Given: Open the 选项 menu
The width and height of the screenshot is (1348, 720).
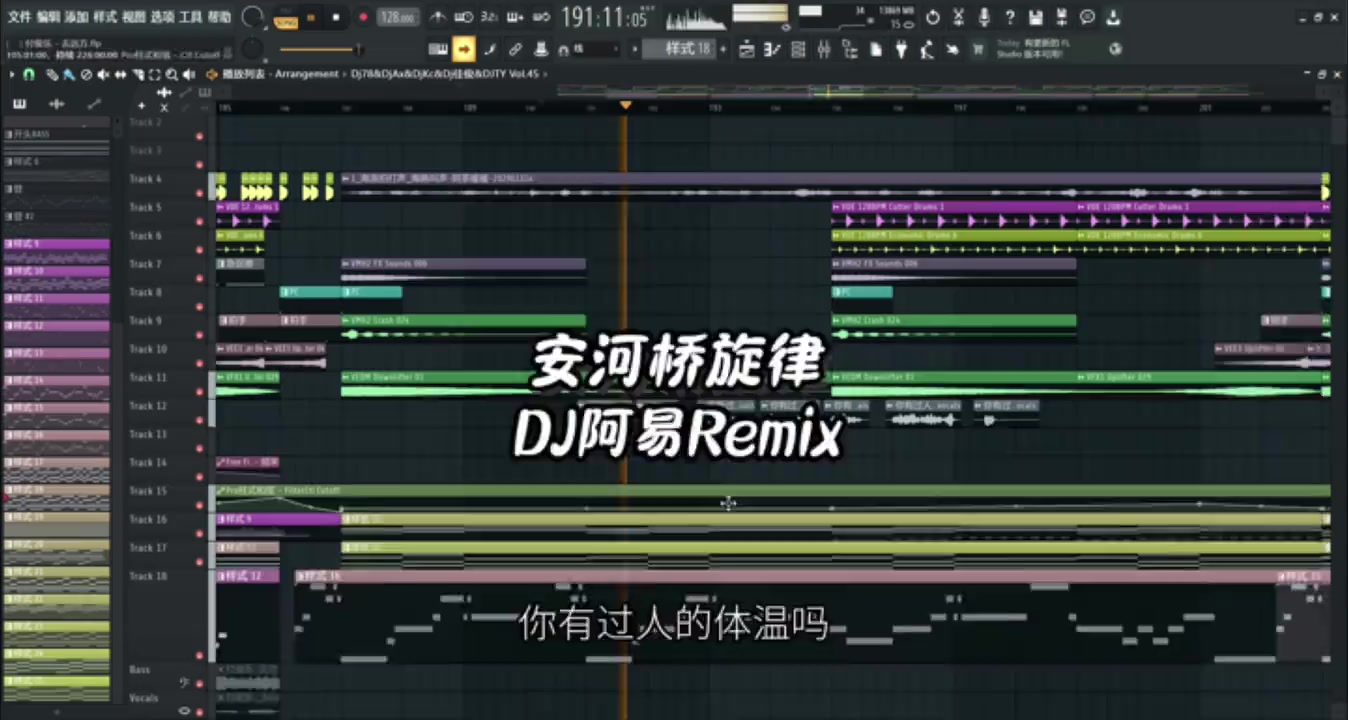Looking at the screenshot, I should tap(162, 17).
